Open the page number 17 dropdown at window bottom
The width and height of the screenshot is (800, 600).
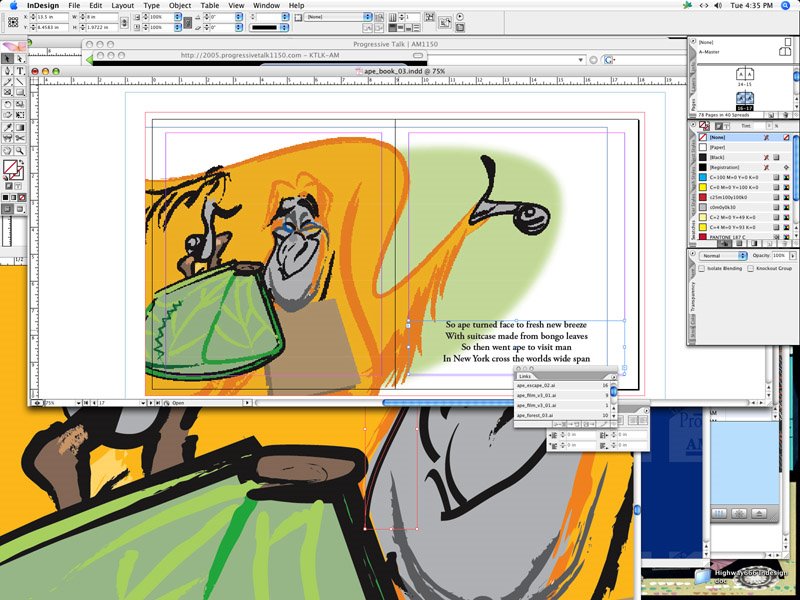click(x=142, y=403)
